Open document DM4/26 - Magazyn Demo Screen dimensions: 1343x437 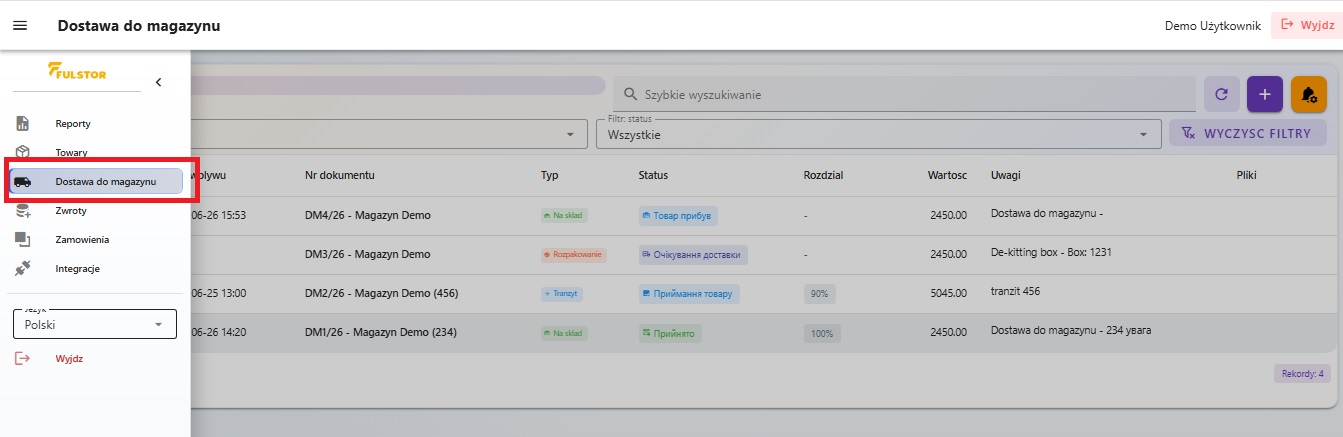click(x=367, y=215)
